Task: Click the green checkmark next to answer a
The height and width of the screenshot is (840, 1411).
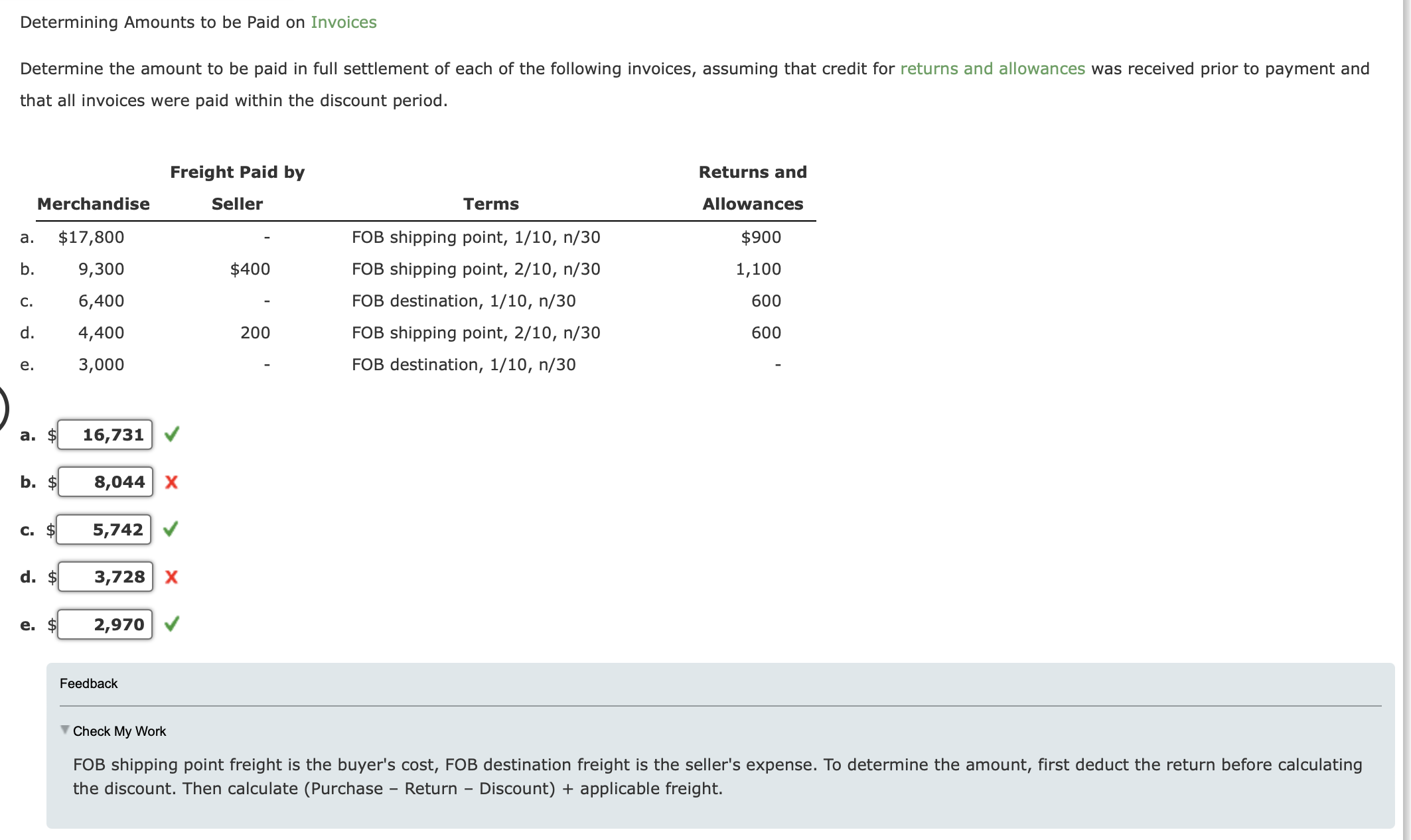Action: (x=173, y=435)
